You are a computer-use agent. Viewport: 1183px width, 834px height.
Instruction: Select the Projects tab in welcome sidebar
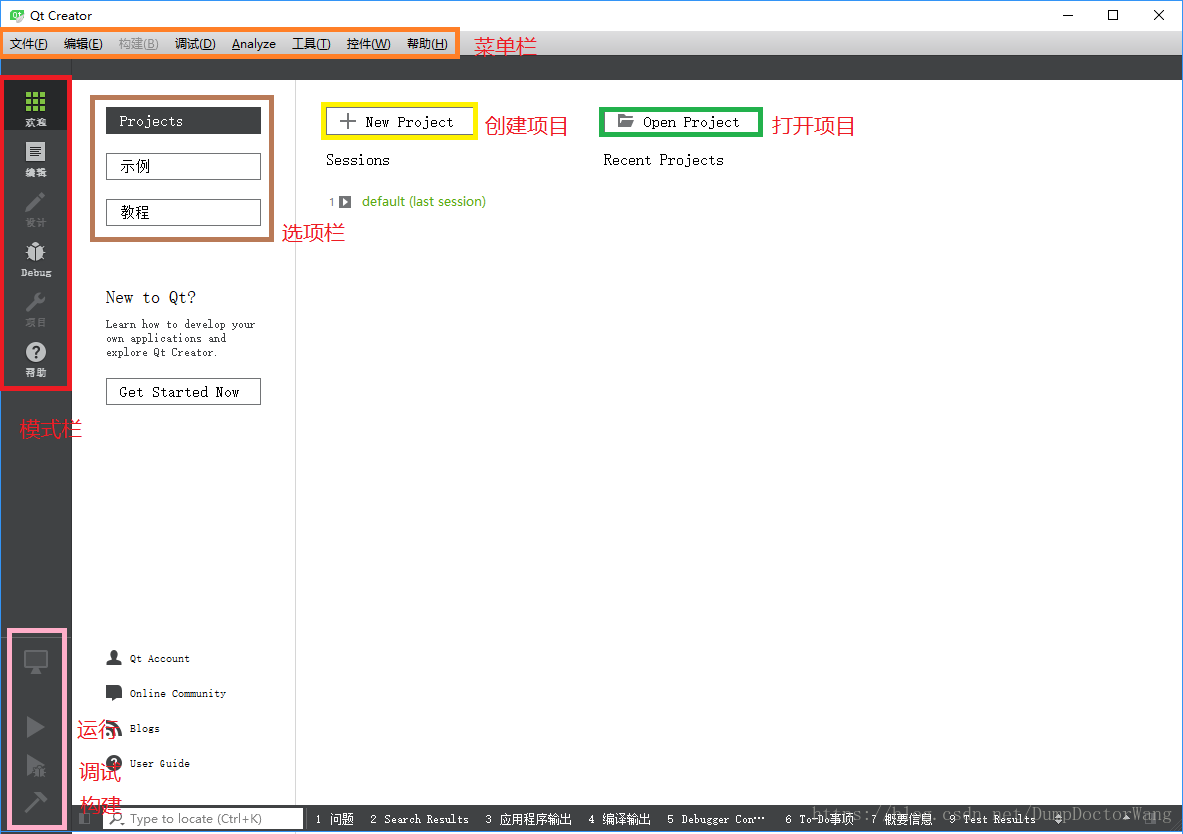(183, 121)
